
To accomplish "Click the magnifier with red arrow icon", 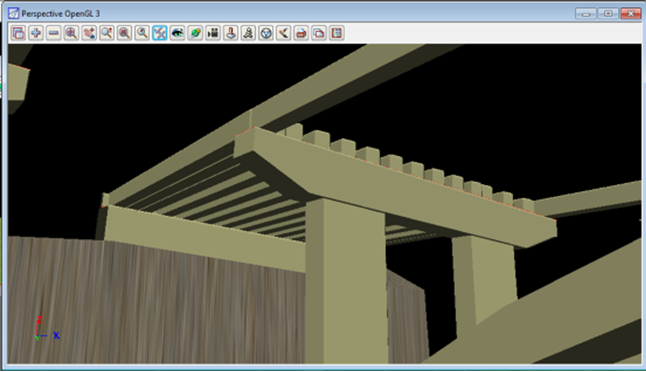I will (x=107, y=33).
